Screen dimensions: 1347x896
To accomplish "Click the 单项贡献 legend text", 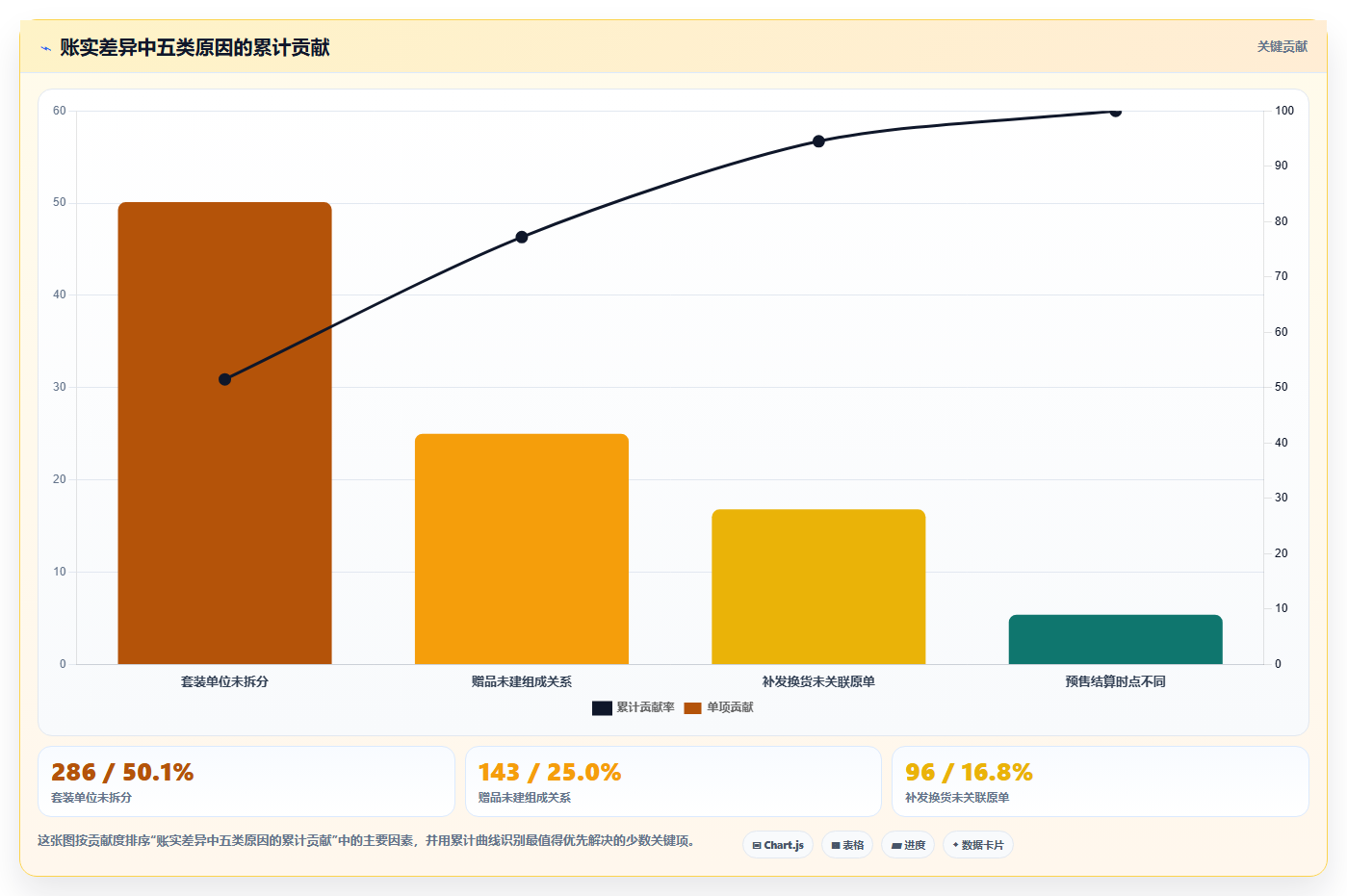I will click(730, 707).
